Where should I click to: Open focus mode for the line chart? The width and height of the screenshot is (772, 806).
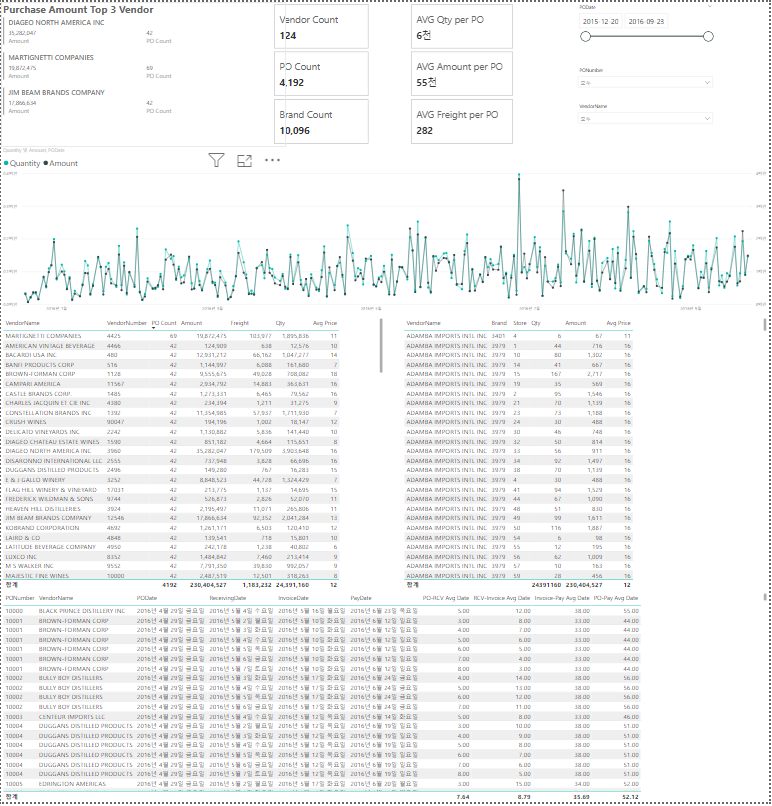[x=245, y=161]
